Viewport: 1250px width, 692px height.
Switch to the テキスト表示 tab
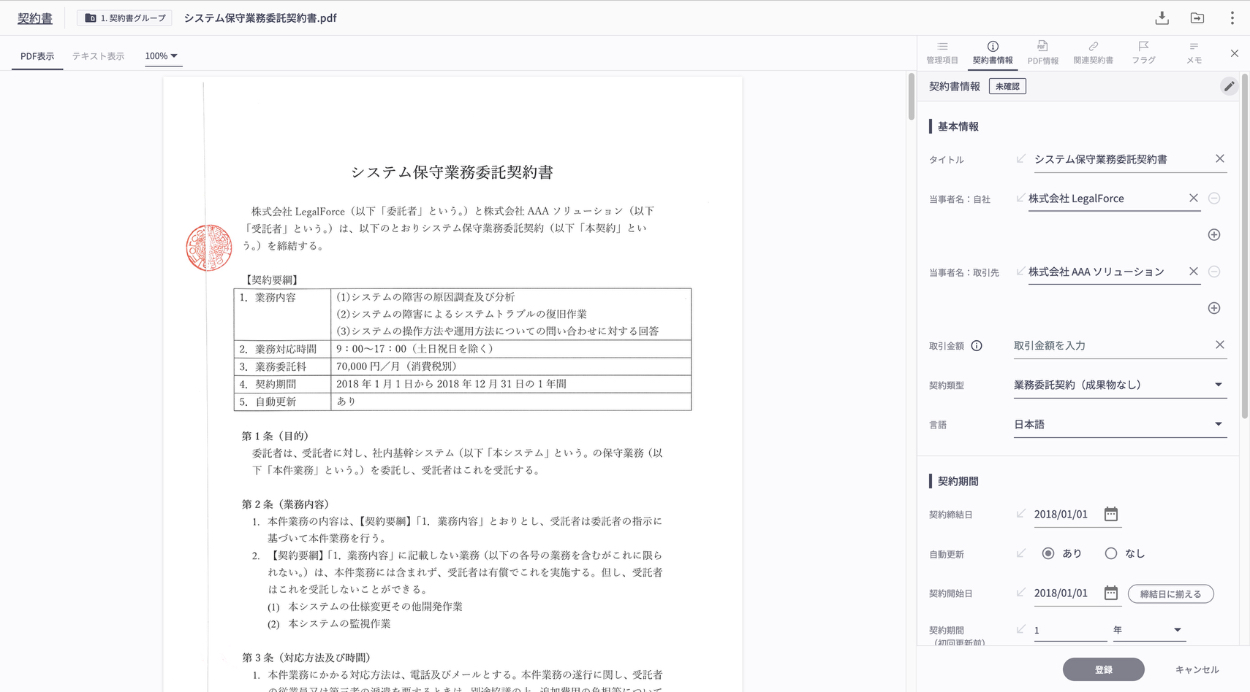[x=98, y=56]
